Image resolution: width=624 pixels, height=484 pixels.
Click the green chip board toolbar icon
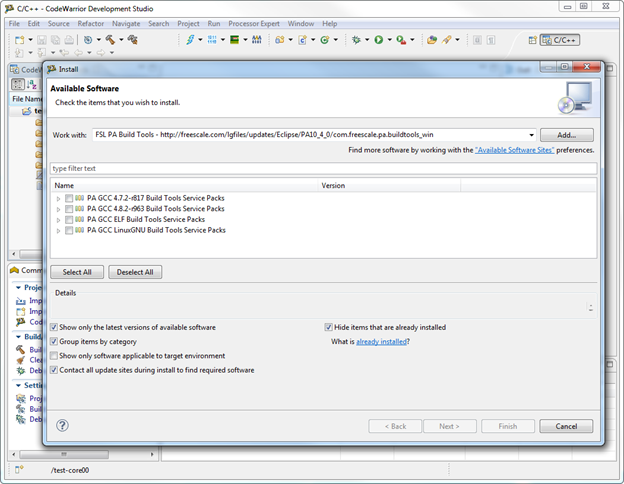pos(235,40)
